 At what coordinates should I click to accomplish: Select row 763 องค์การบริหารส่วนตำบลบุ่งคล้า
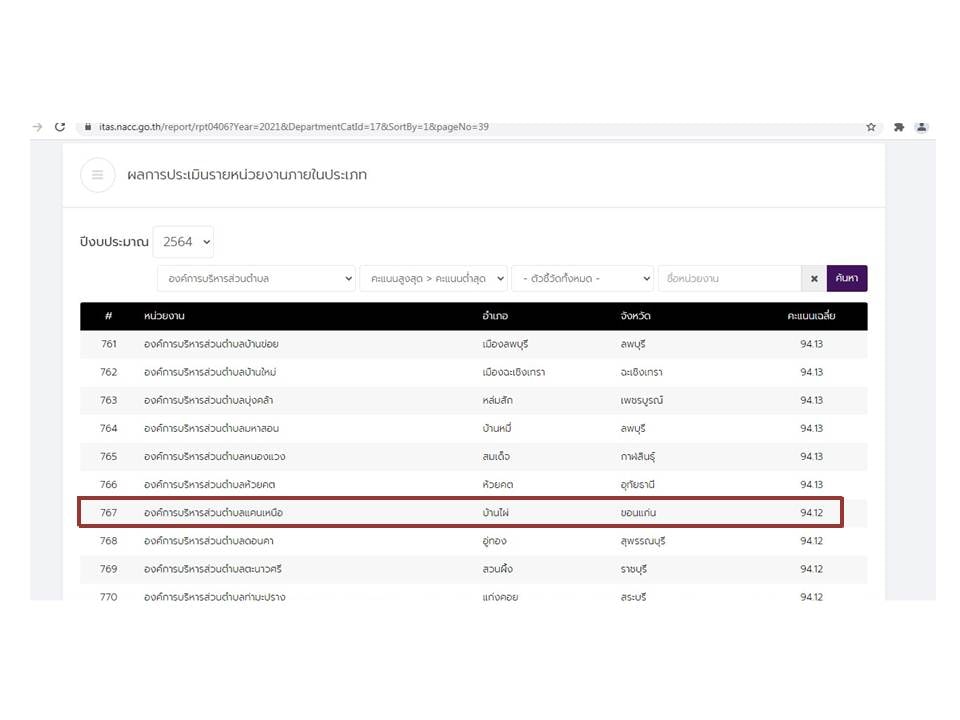473,400
